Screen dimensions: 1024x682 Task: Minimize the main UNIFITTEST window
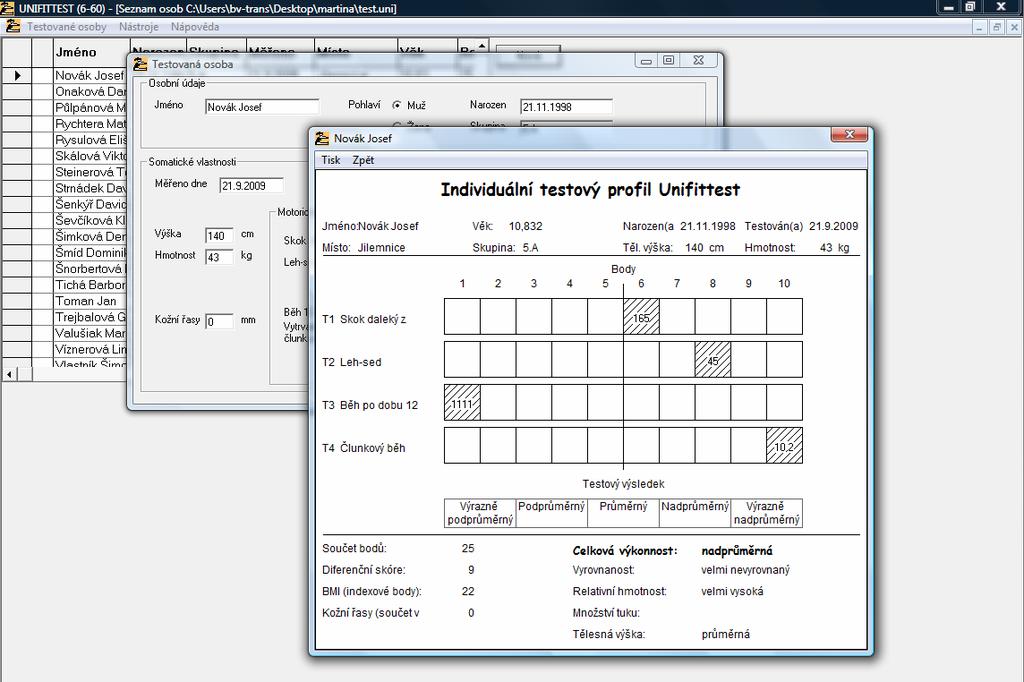(948, 7)
